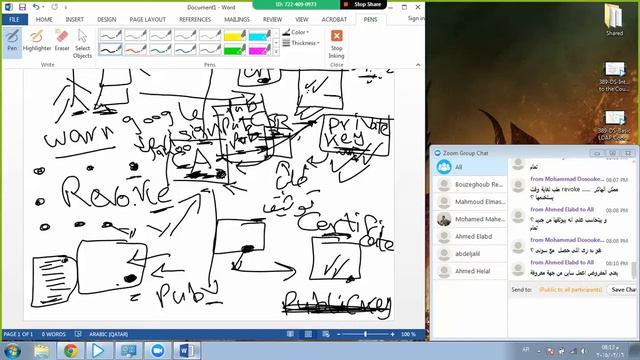
Task: Switch to the ACROBAT ribbon tab
Action: [334, 19]
